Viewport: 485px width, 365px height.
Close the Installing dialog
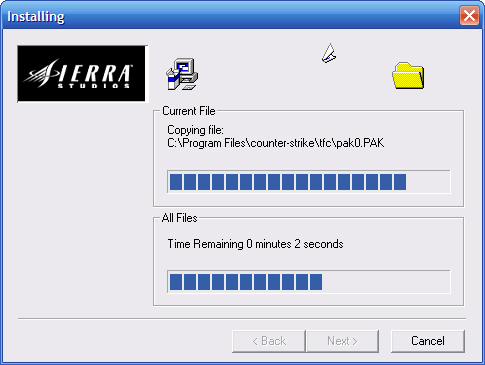[x=469, y=16]
